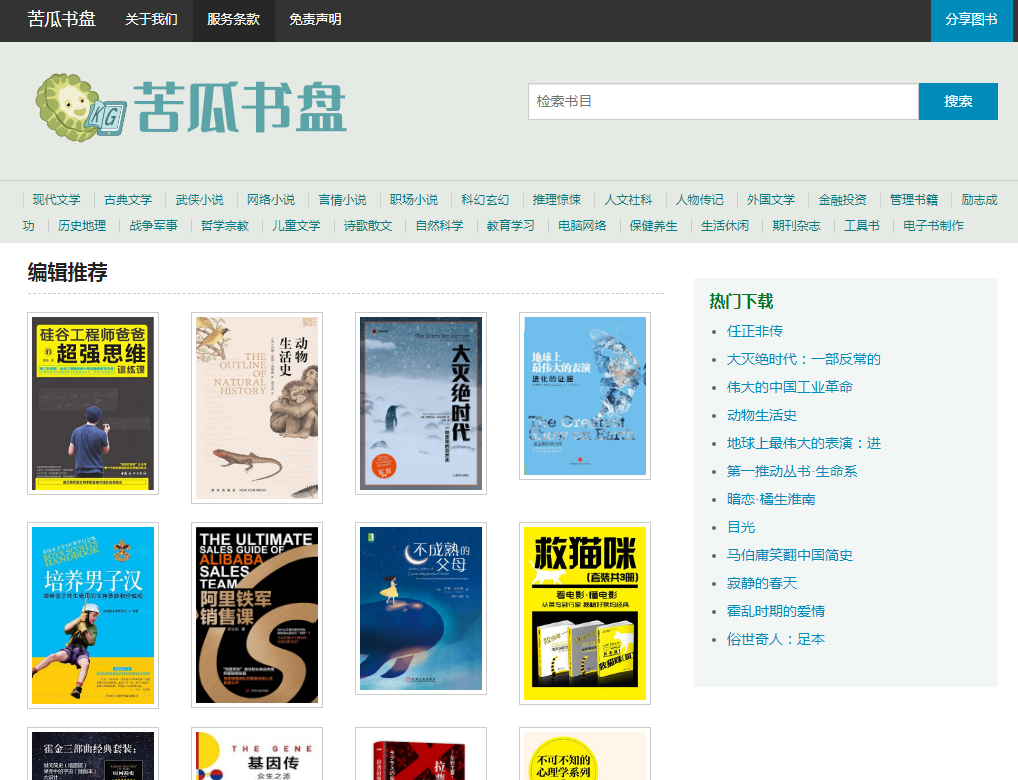Click the 分享图书 button
1018x780 pixels.
tap(971, 20)
